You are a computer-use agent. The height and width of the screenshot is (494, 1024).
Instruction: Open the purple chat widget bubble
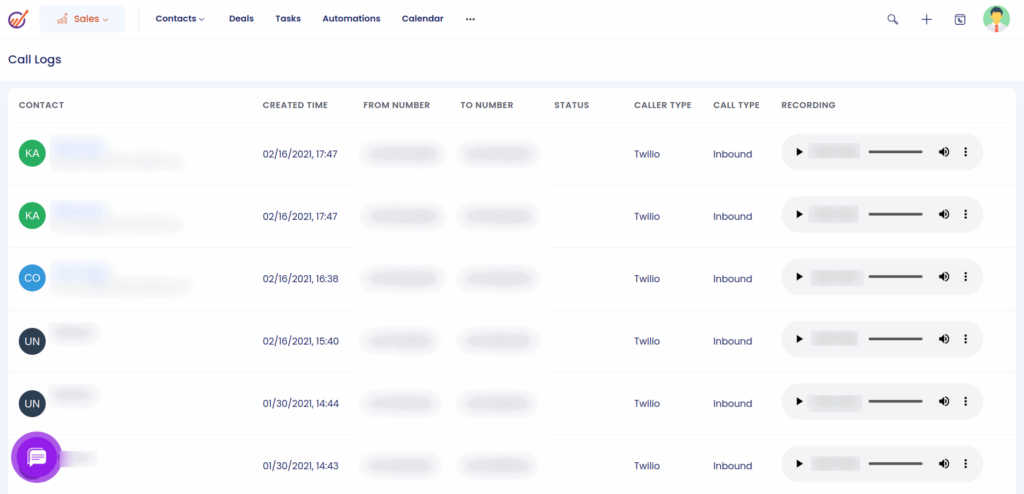37,457
